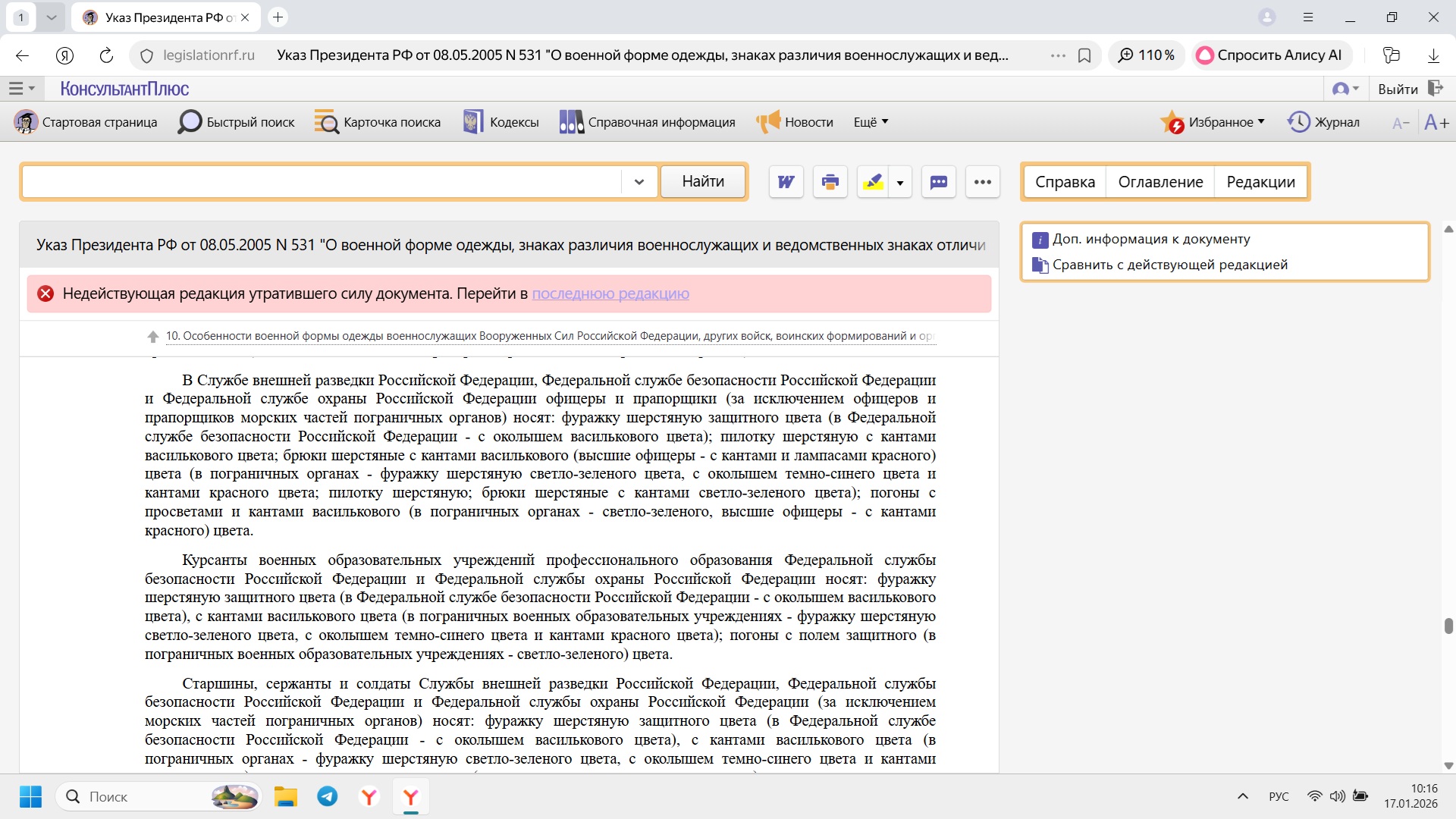Print the current document

click(x=830, y=181)
